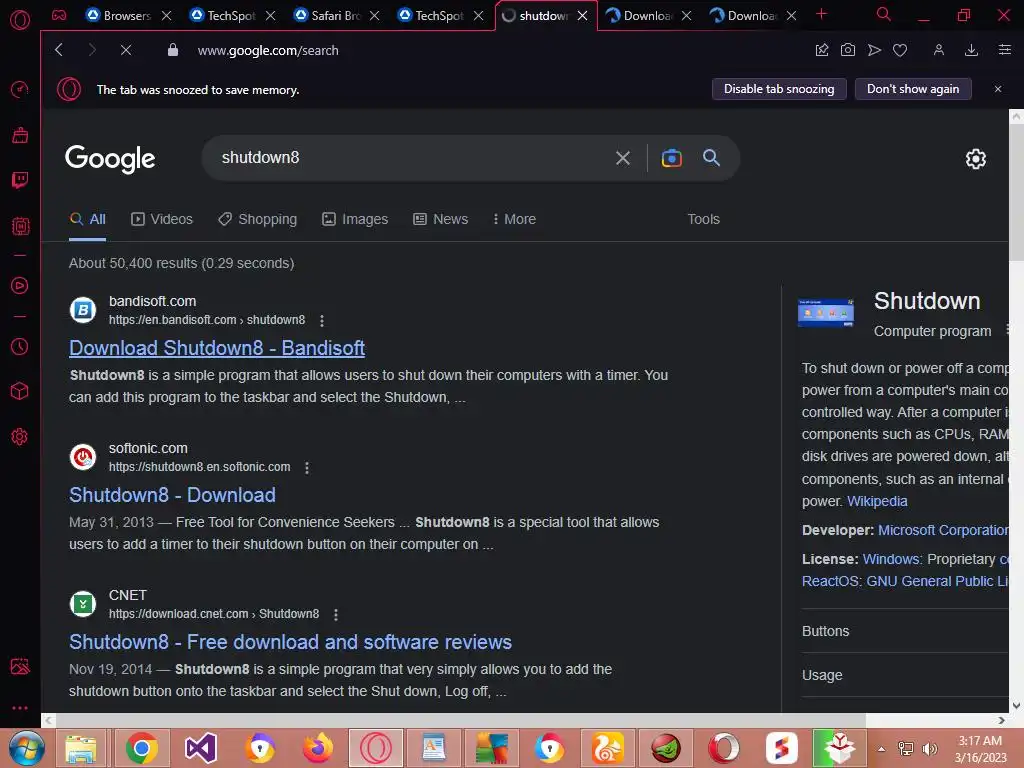The width and height of the screenshot is (1024, 768).
Task: Open Twitch in the sidebar
Action: pyautogui.click(x=20, y=180)
